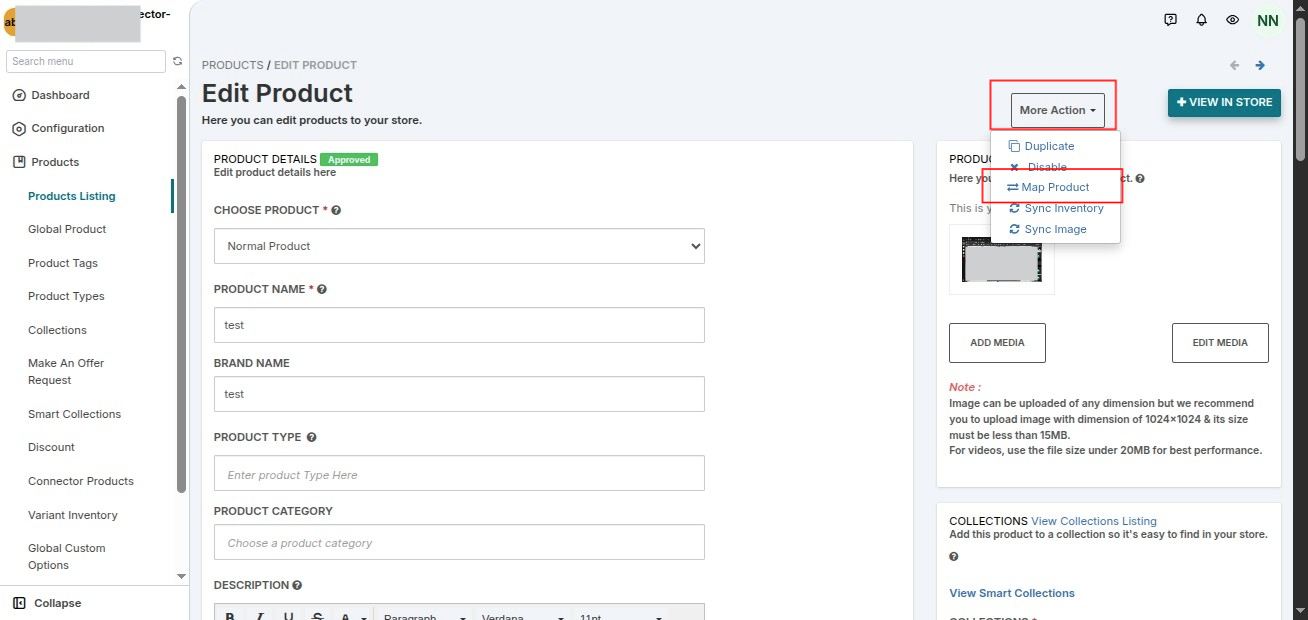Click help icon under Collections heading

pos(954,556)
